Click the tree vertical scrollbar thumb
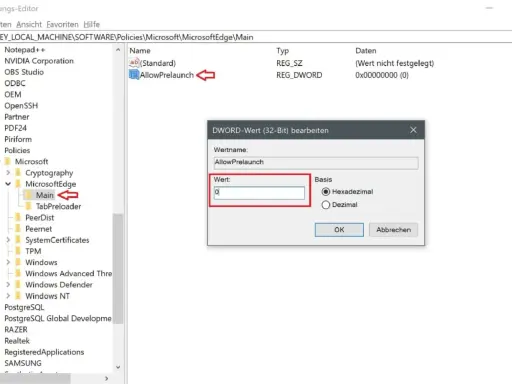Viewport: 512px width, 384px height. 118,269
